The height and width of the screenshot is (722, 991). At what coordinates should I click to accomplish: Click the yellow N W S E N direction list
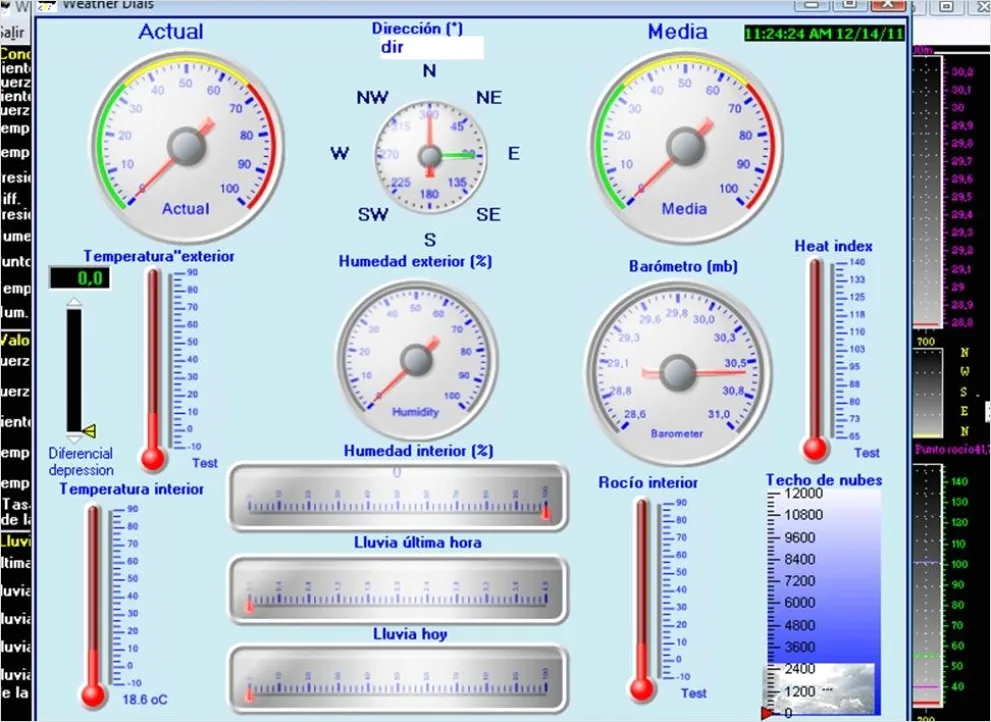964,392
